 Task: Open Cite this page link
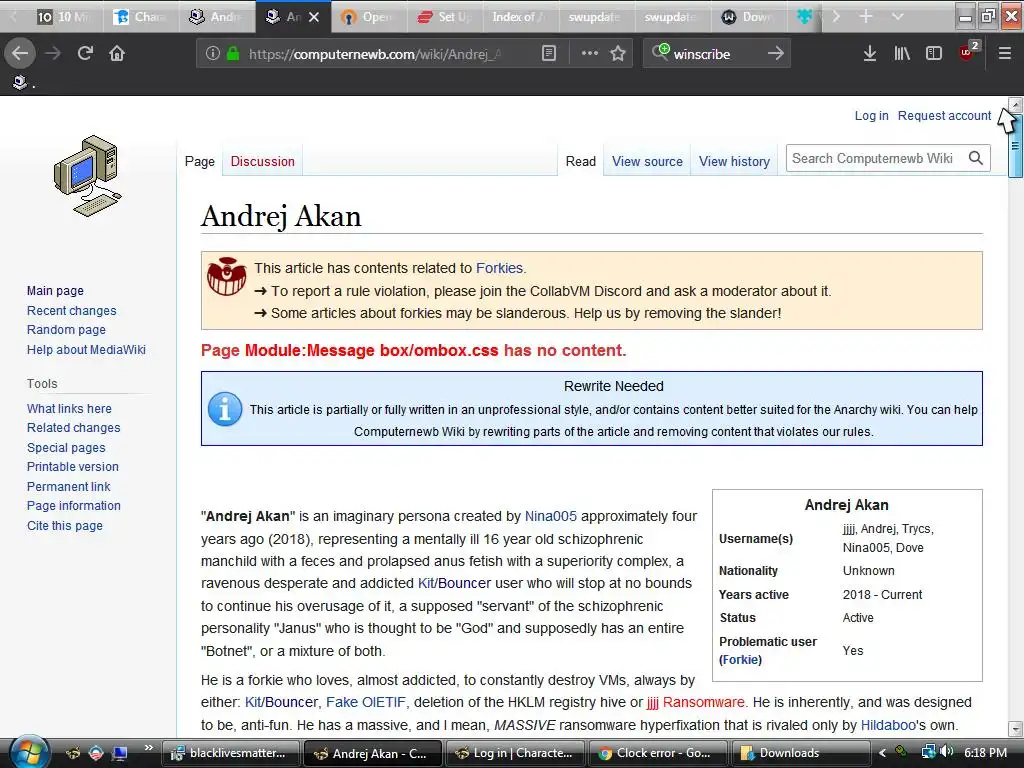(65, 526)
